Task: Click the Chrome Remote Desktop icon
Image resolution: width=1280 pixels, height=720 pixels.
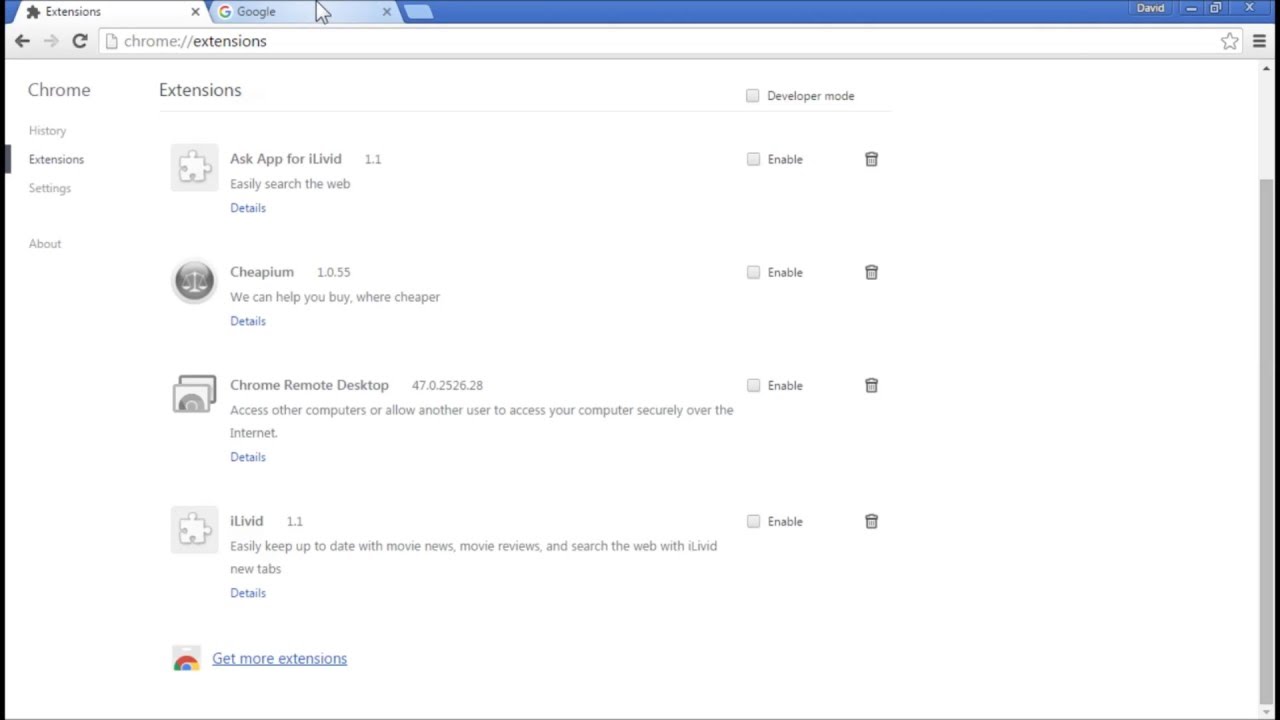Action: click(x=194, y=394)
